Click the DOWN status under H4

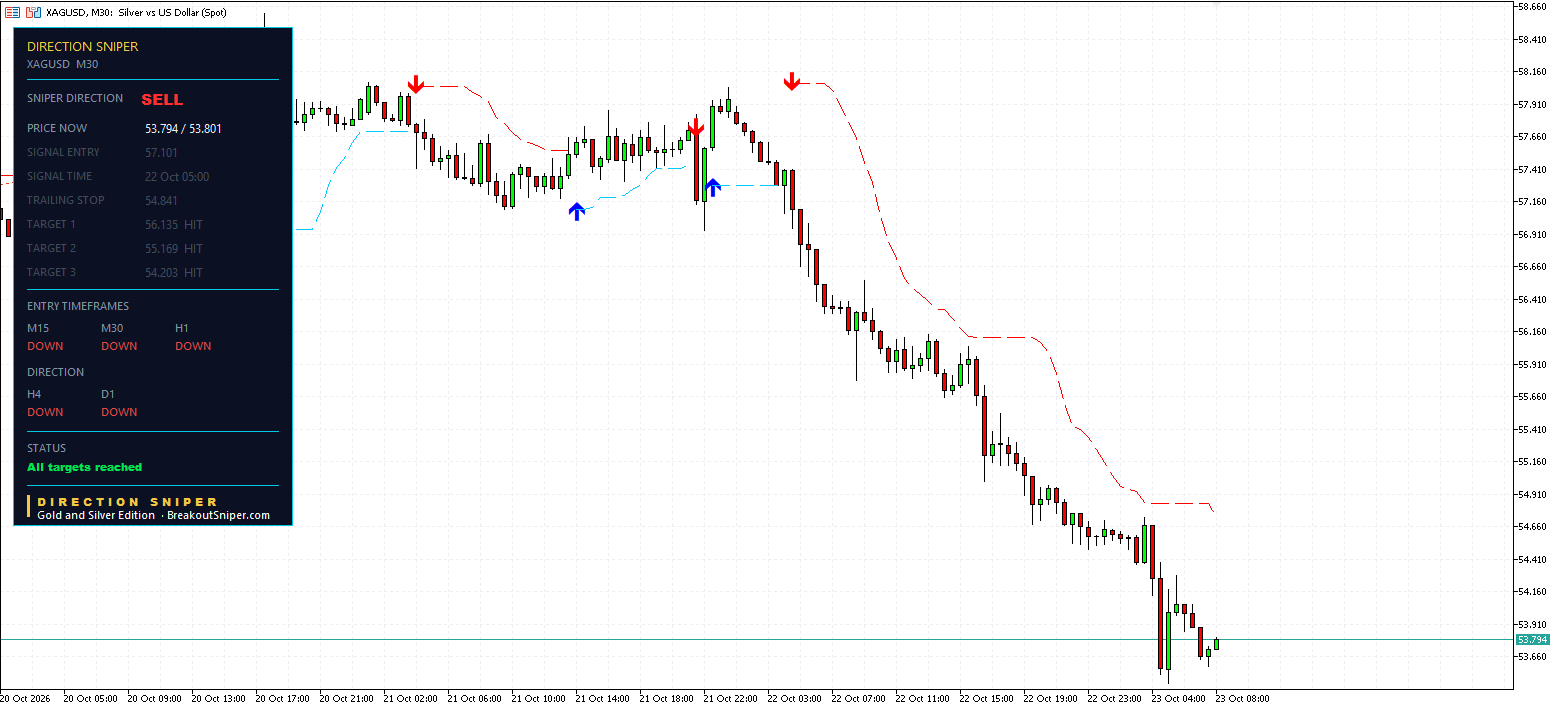coord(45,412)
